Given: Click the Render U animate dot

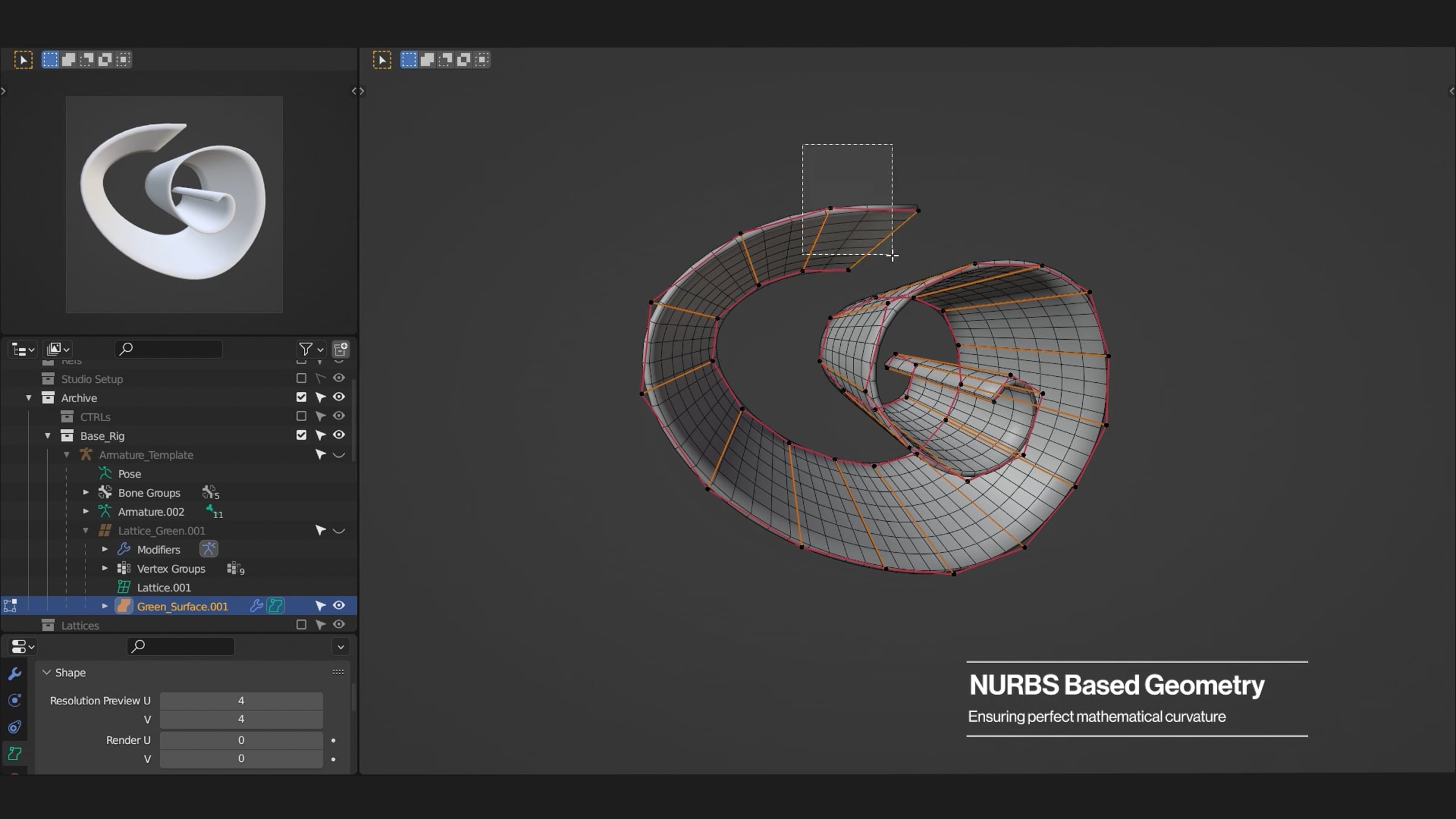Looking at the screenshot, I should tap(333, 740).
